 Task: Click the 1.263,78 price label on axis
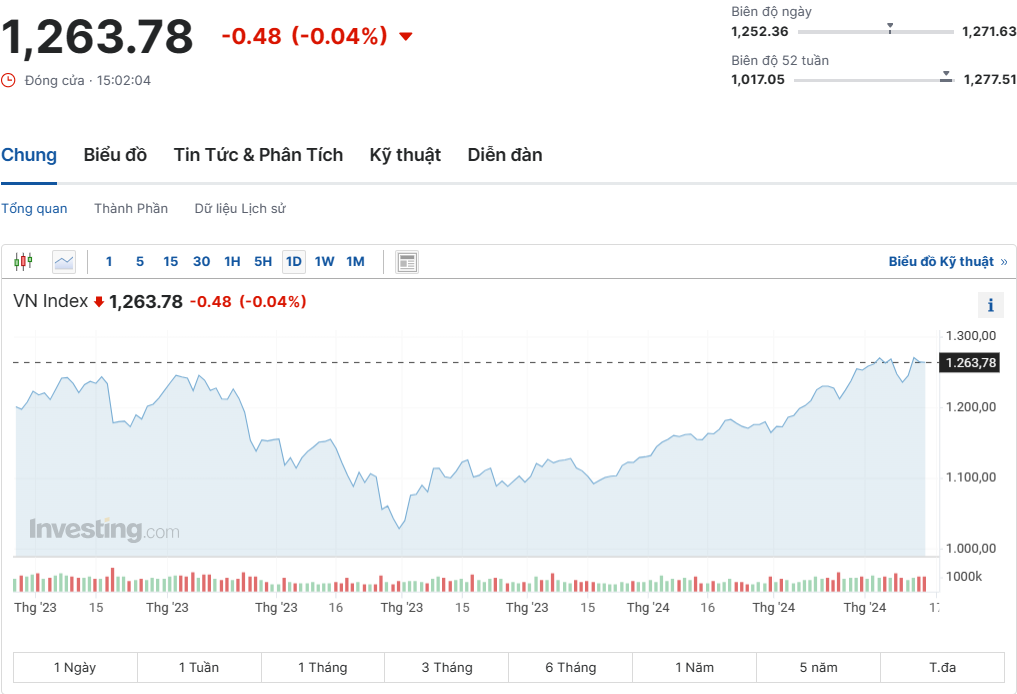coord(969,363)
